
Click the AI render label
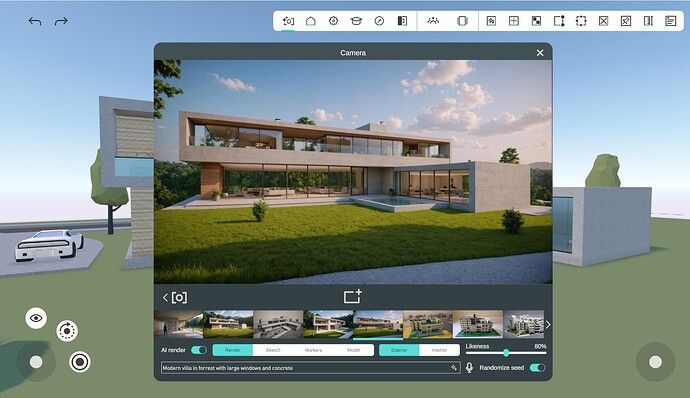pyautogui.click(x=173, y=350)
